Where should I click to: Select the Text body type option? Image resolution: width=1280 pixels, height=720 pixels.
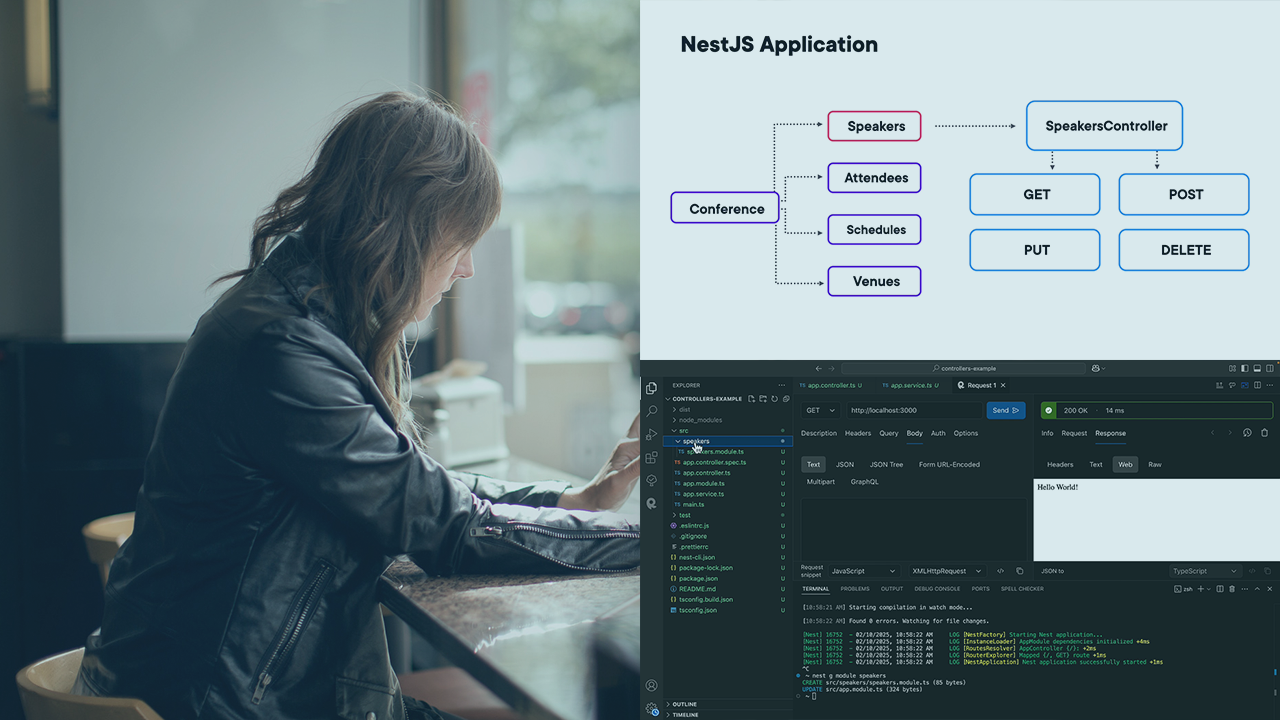(x=813, y=464)
